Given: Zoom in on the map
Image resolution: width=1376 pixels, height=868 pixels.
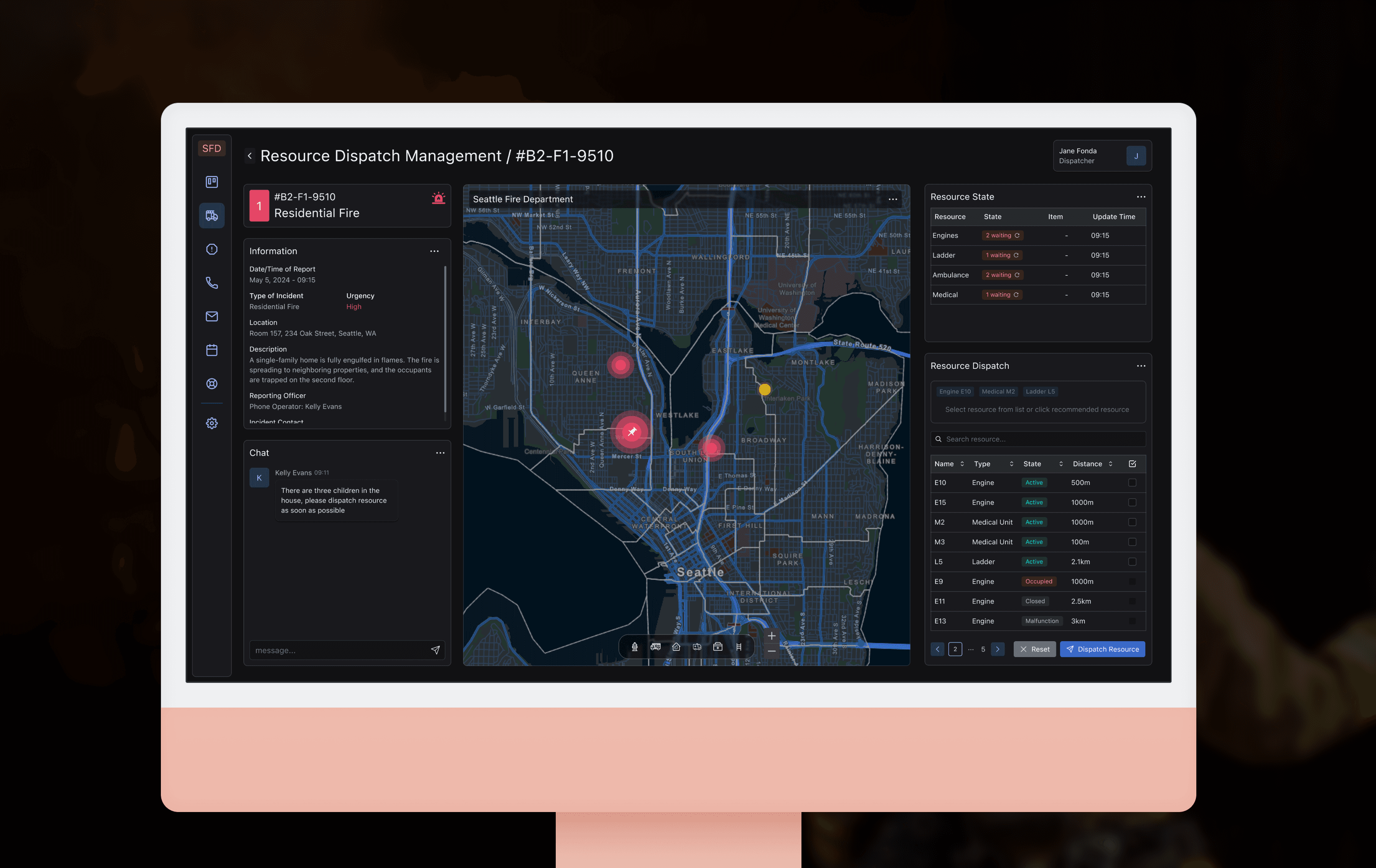Looking at the screenshot, I should [771, 636].
